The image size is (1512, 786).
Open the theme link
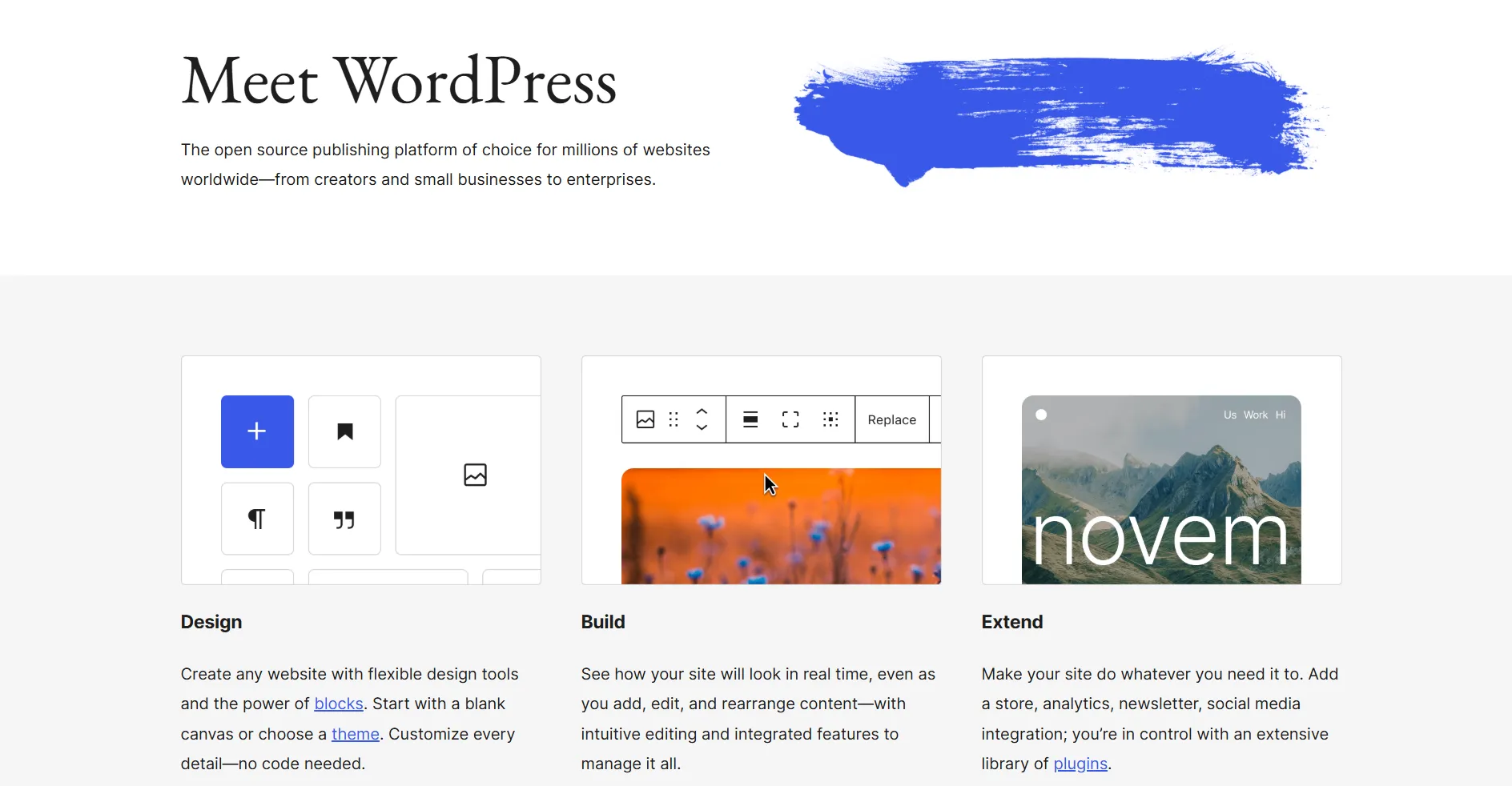pyautogui.click(x=356, y=734)
